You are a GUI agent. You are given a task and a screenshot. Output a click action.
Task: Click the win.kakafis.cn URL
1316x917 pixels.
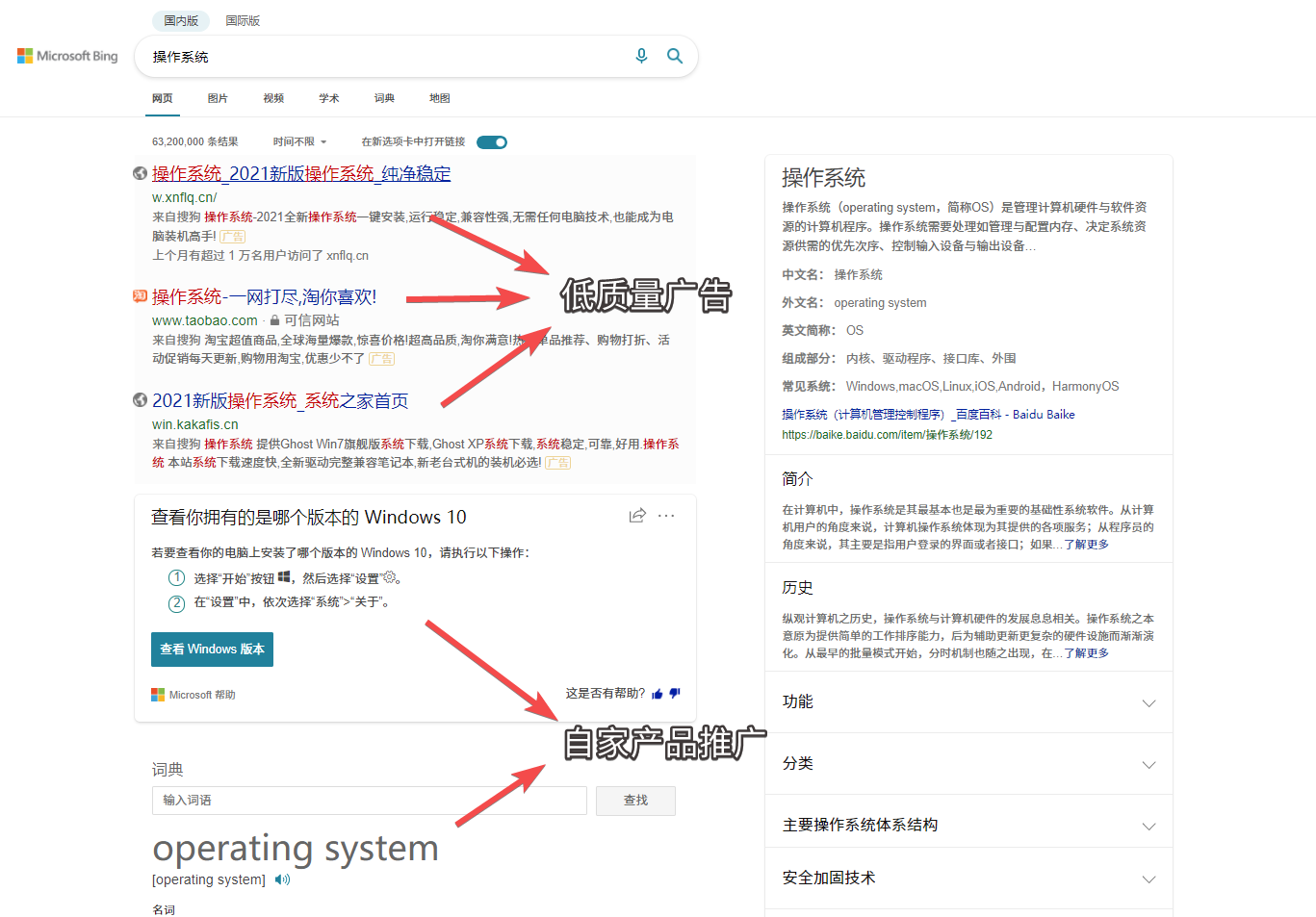(x=195, y=424)
